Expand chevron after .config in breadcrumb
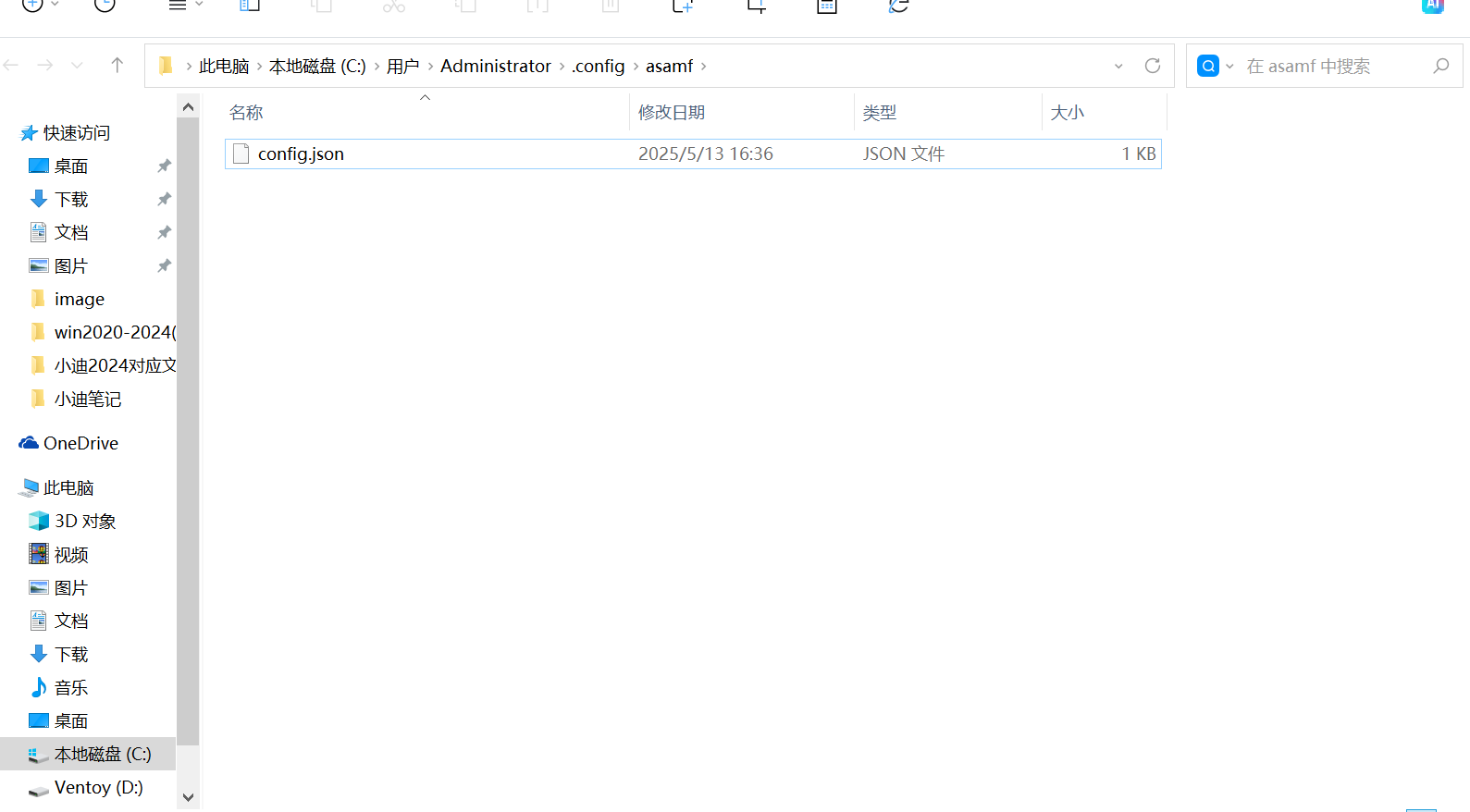This screenshot has height=812, width=1470. point(636,67)
